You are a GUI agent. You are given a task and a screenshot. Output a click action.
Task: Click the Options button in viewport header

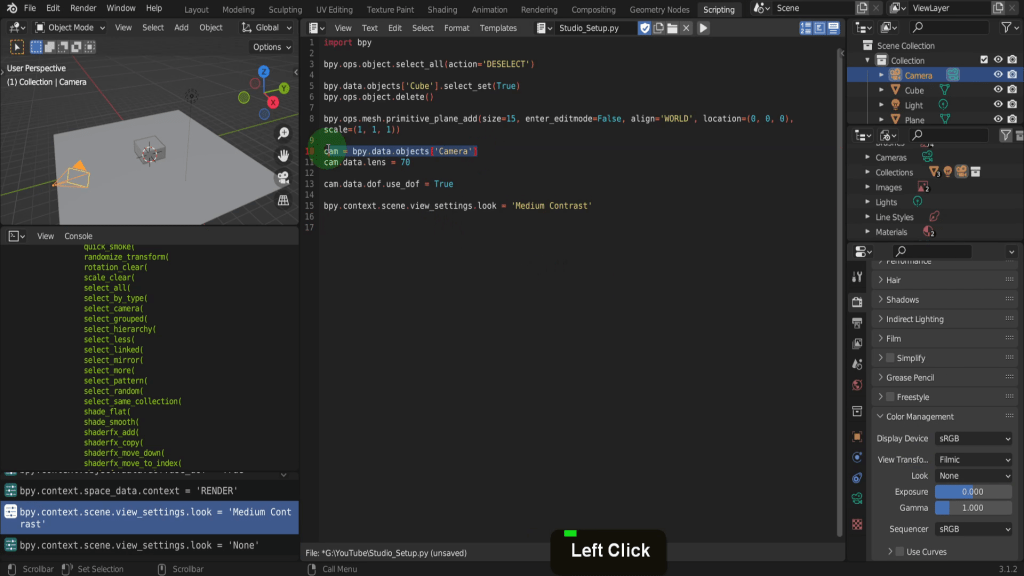(271, 47)
